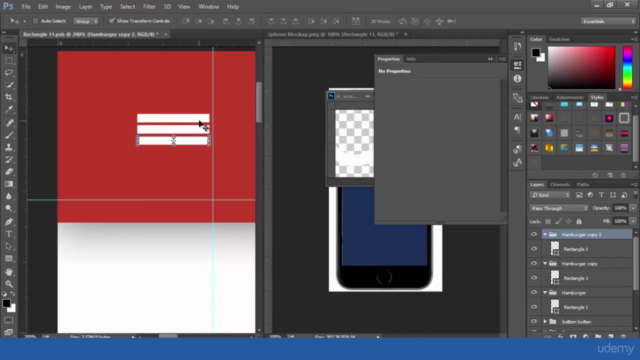
Task: Switch to the Channels tab
Action: tap(560, 184)
